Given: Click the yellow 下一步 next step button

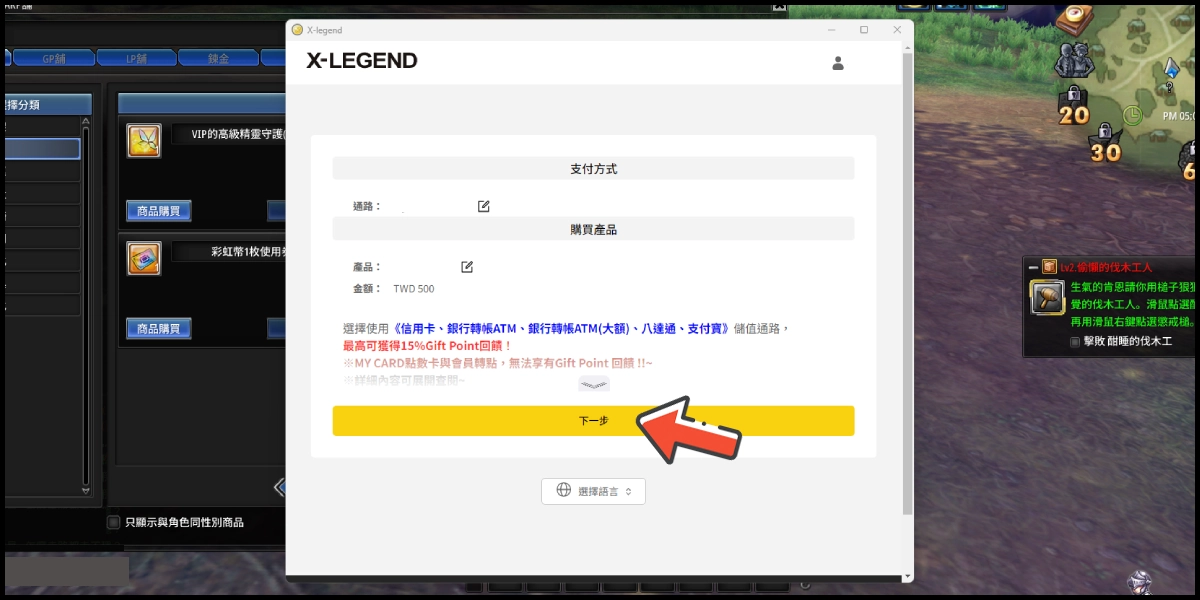Looking at the screenshot, I should (x=593, y=421).
